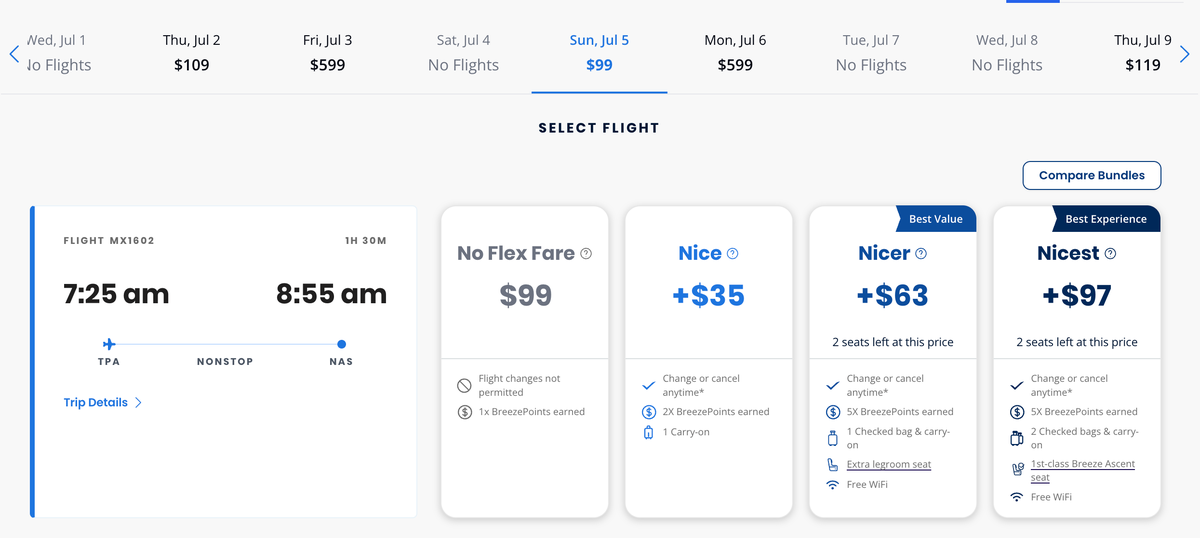The width and height of the screenshot is (1200, 538).
Task: Select the Thu, Jul 2 $109 date
Action: tap(192, 54)
